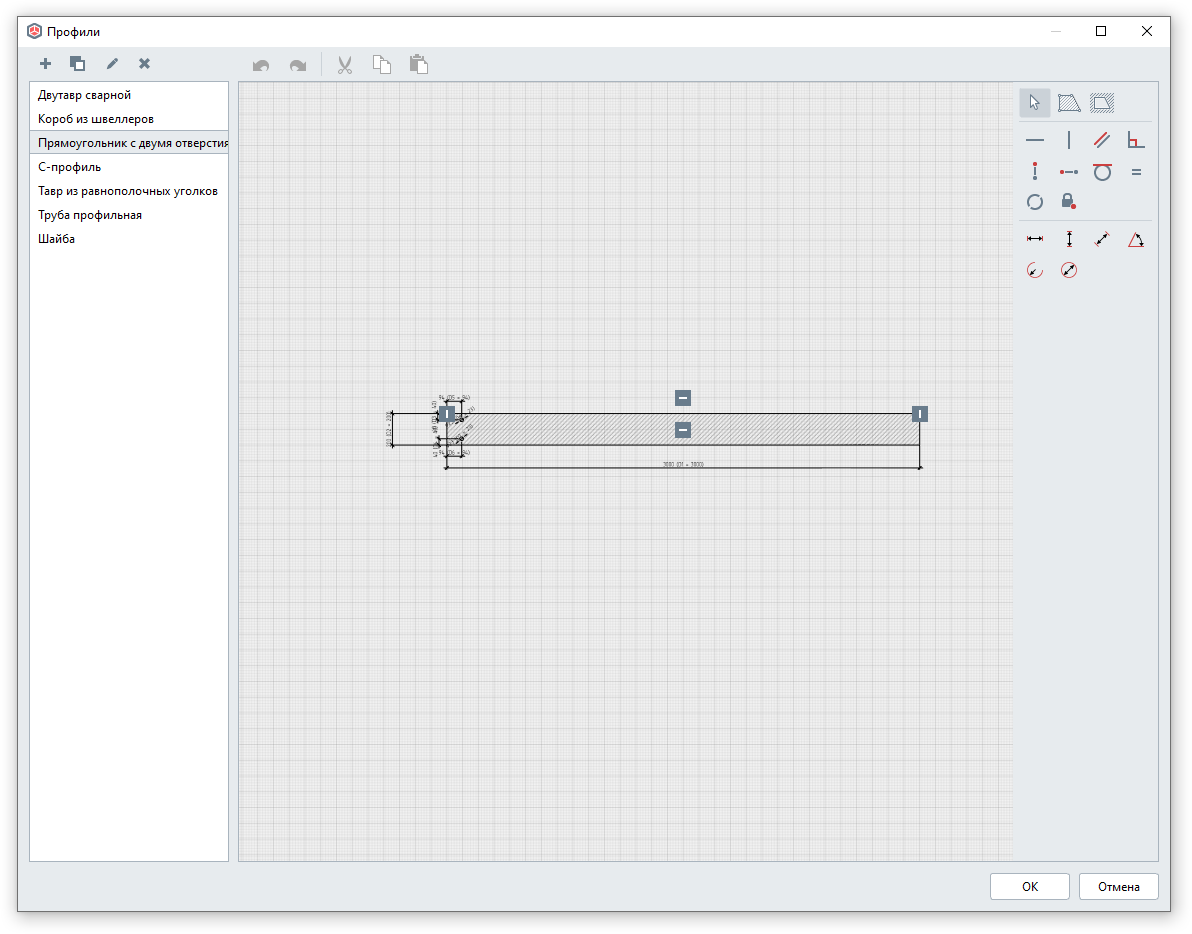The height and width of the screenshot is (934, 1192).
Task: Select 'Короб из швеллеров' profile
Action: (129, 119)
